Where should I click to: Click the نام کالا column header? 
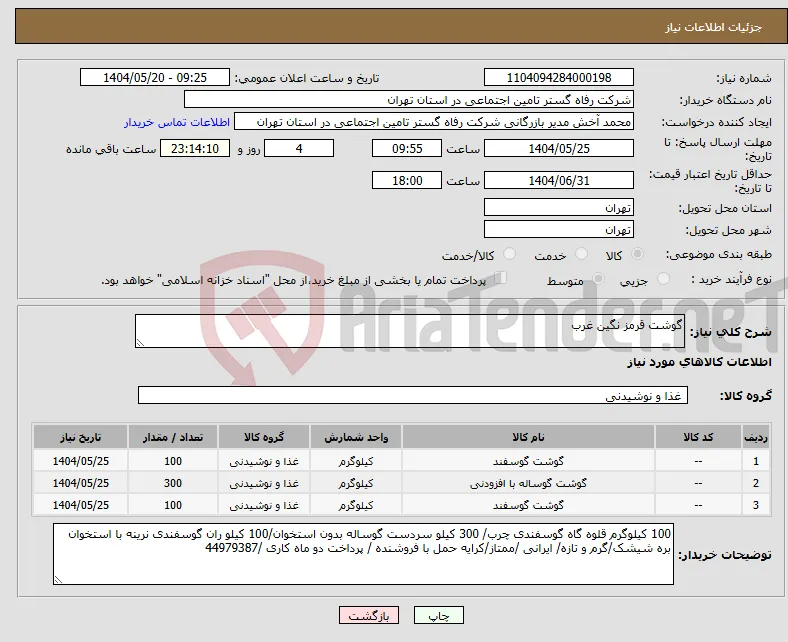click(528, 437)
